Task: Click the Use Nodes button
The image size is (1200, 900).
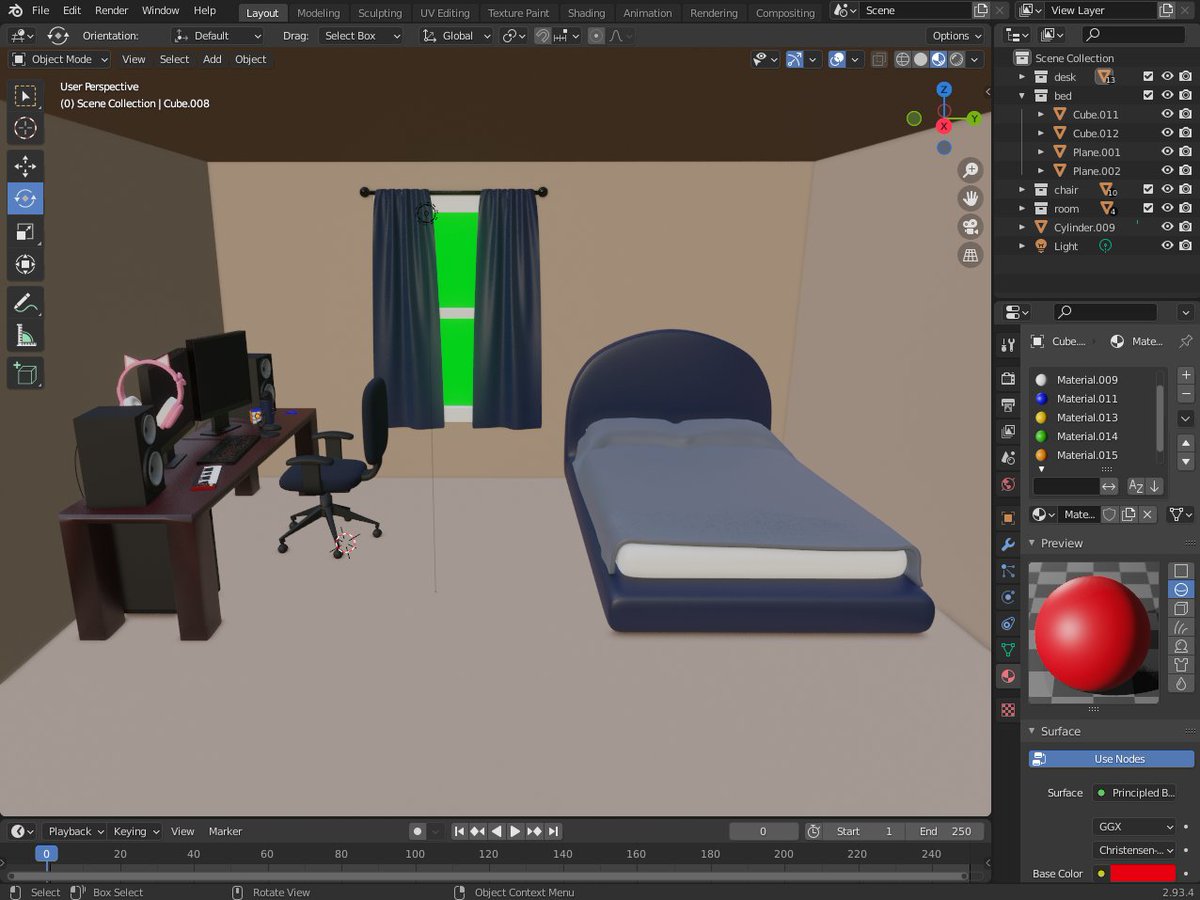Action: (1111, 759)
